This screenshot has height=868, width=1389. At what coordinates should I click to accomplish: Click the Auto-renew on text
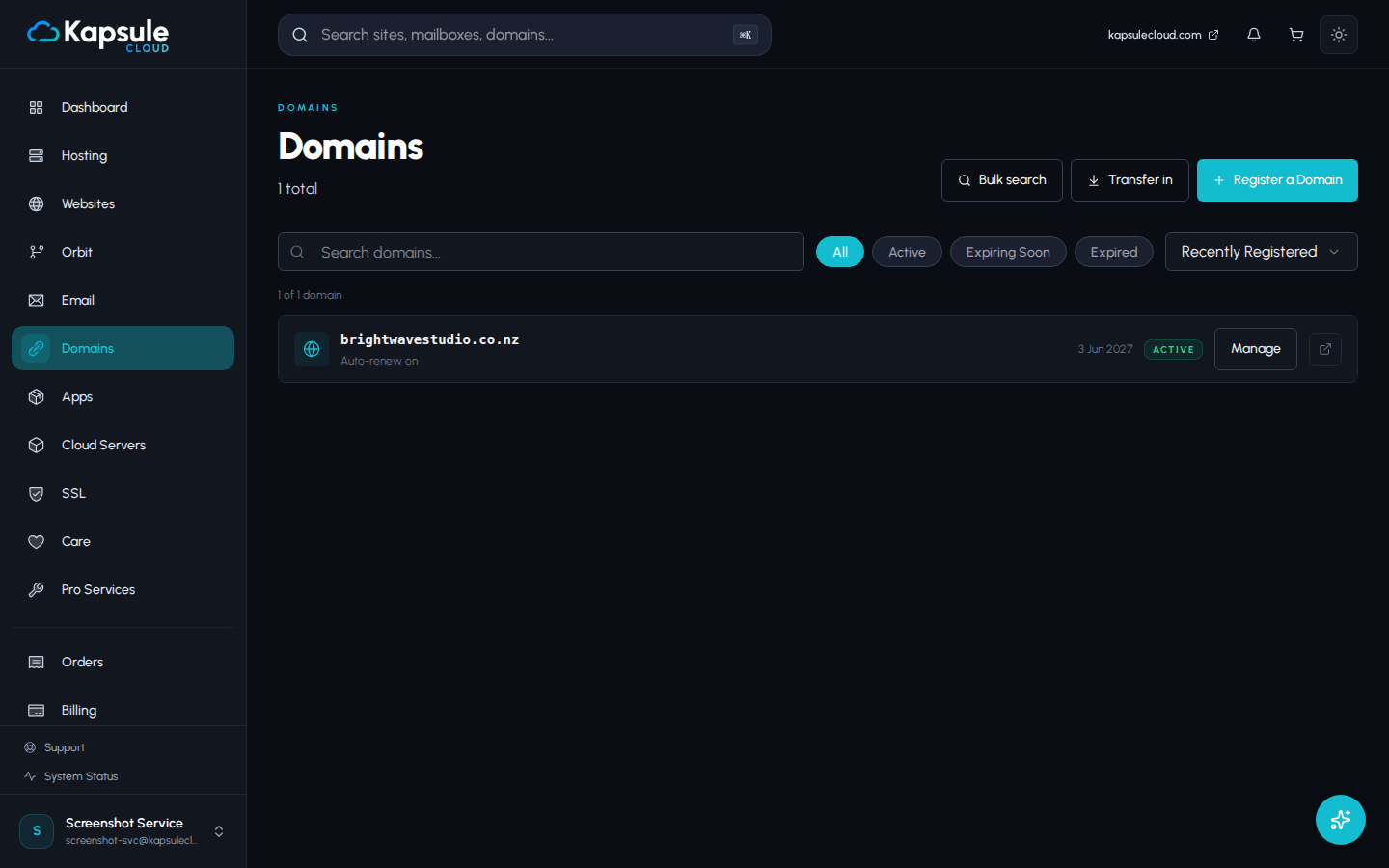[x=379, y=361]
